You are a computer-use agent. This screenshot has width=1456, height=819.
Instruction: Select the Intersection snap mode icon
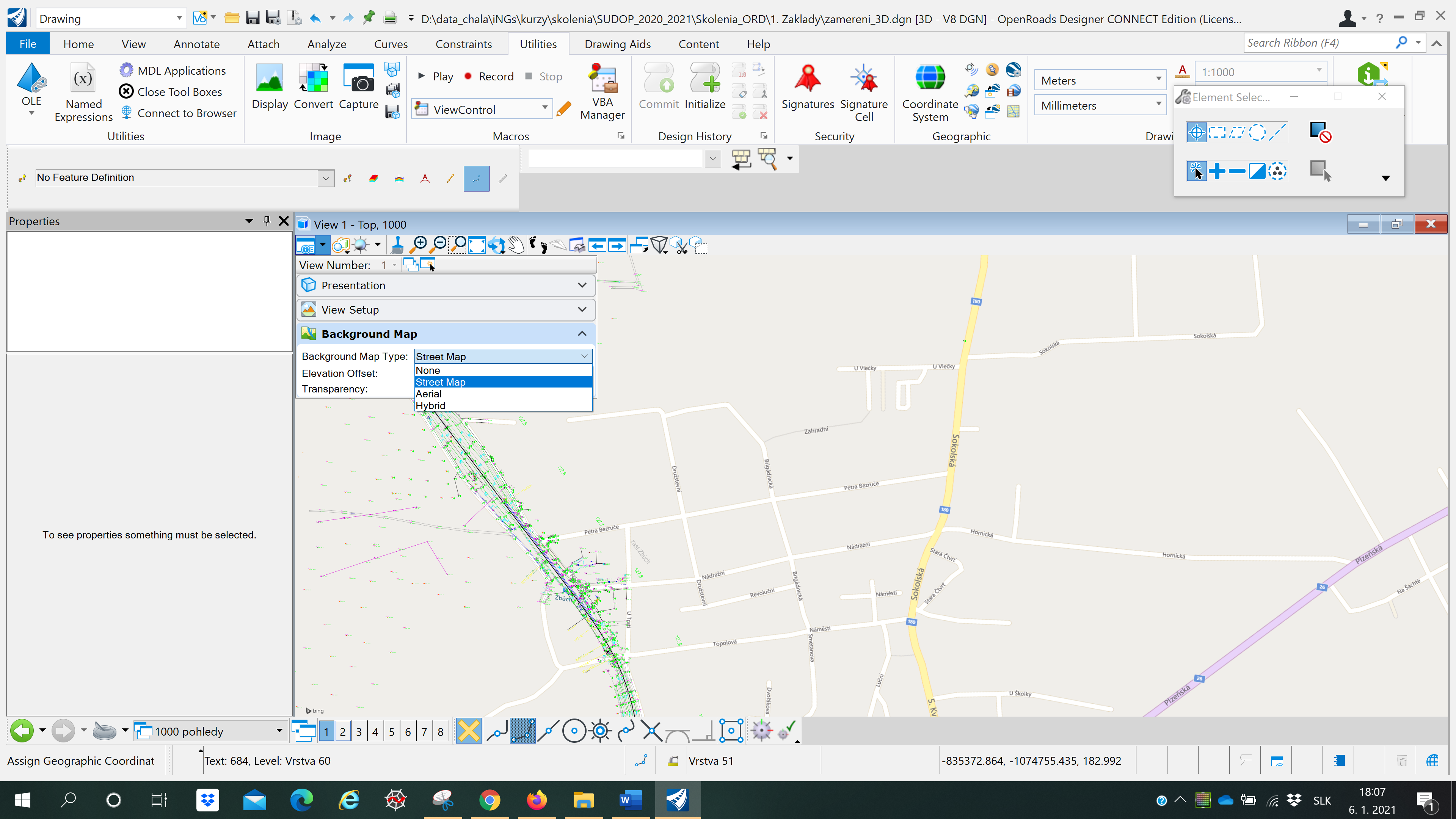tap(652, 731)
